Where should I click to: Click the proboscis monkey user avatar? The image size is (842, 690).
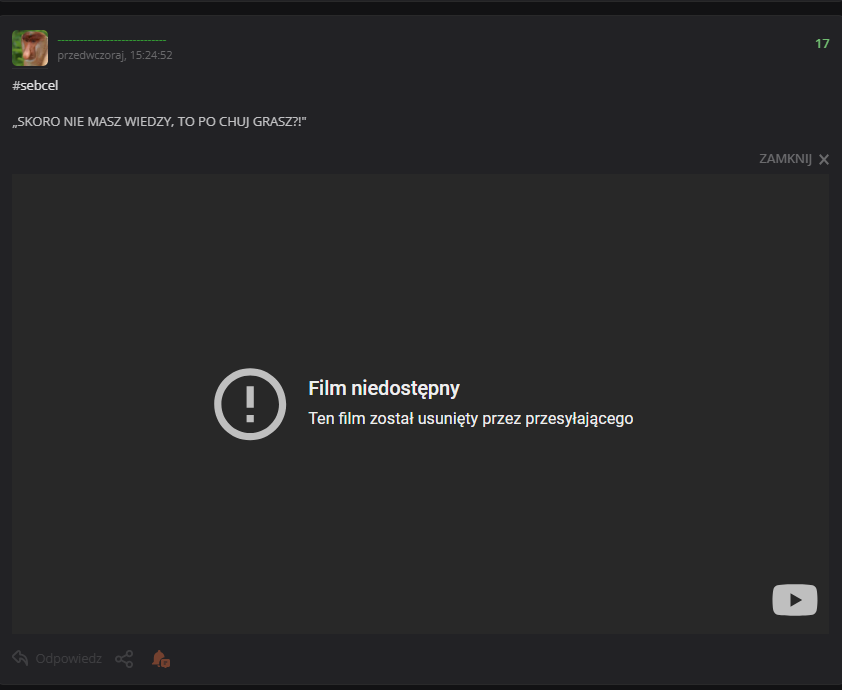30,48
